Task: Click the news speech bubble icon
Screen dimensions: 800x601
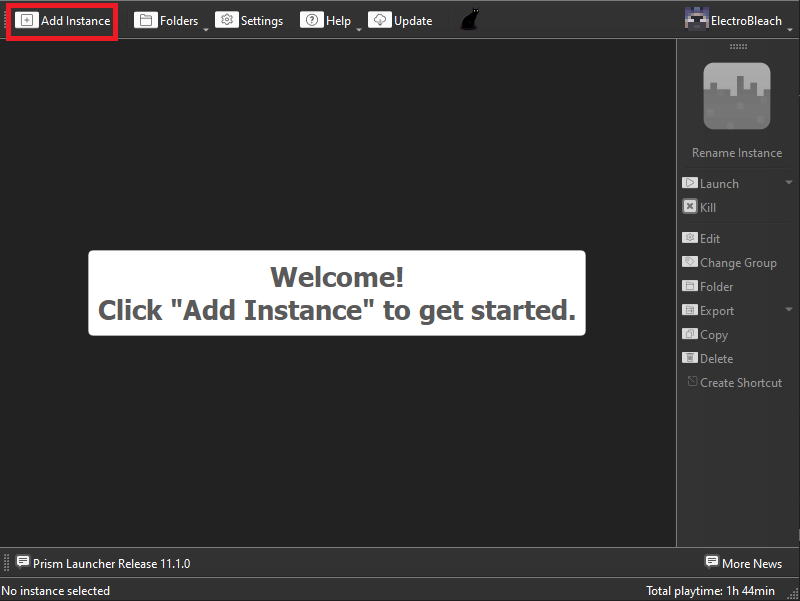Action: 23,562
